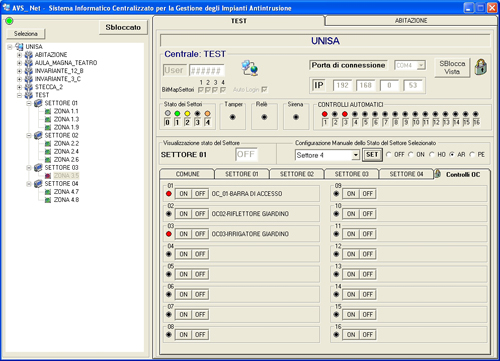Open the COM4 port dropdown
500x361 pixels.
(x=421, y=65)
